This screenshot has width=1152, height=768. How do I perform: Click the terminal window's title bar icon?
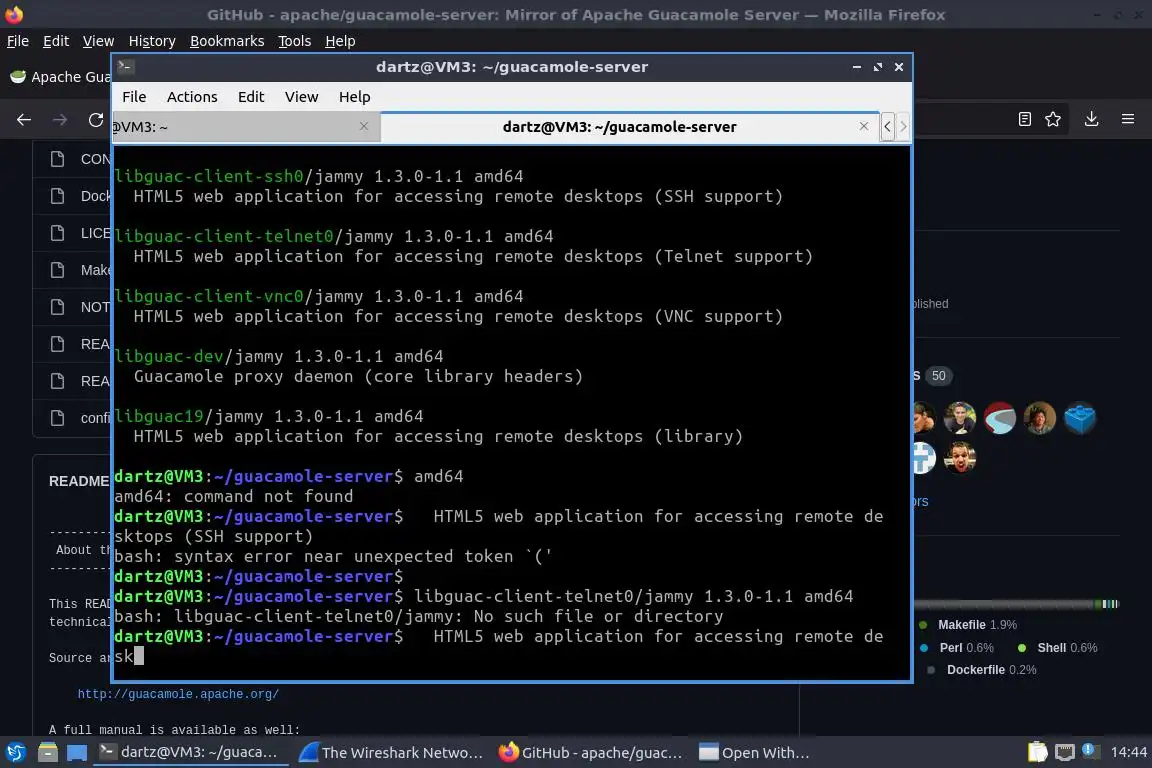pyautogui.click(x=125, y=67)
